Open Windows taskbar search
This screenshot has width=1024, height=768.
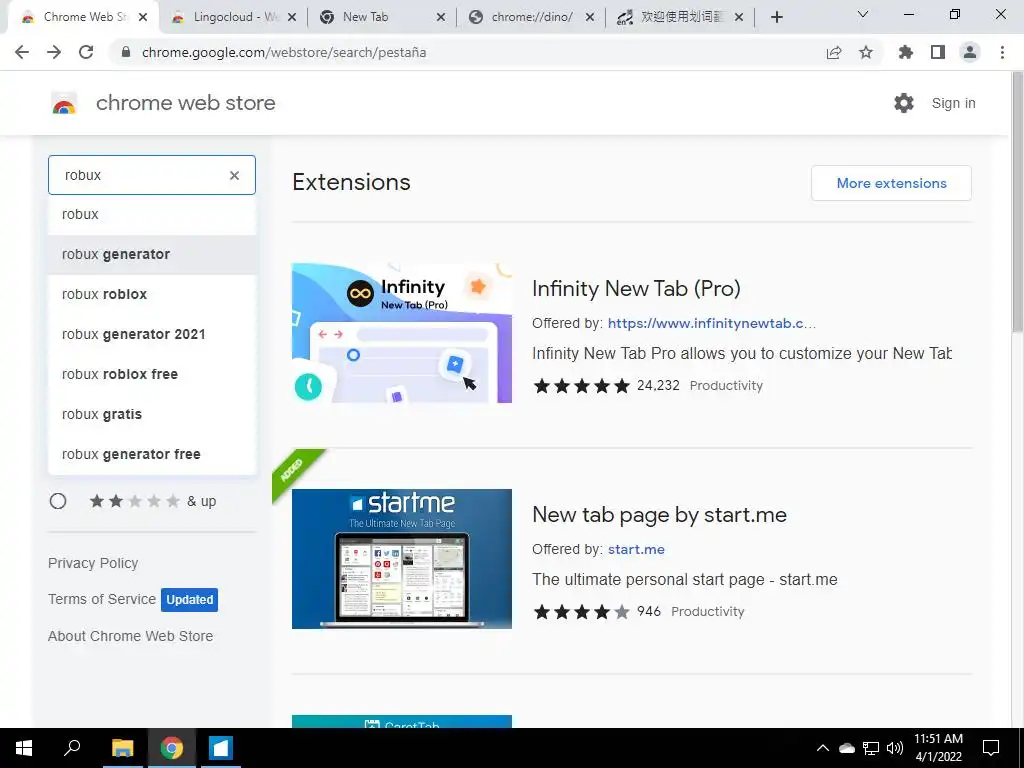72,748
